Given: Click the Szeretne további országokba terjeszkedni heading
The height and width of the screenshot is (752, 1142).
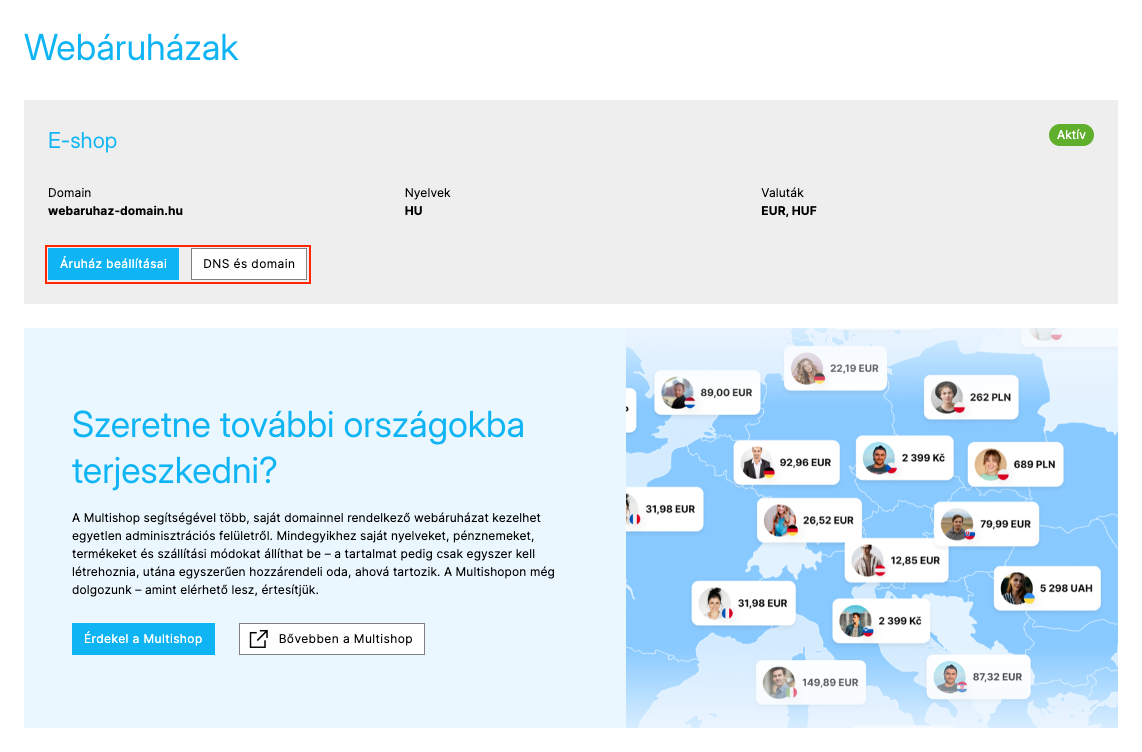Looking at the screenshot, I should 298,448.
